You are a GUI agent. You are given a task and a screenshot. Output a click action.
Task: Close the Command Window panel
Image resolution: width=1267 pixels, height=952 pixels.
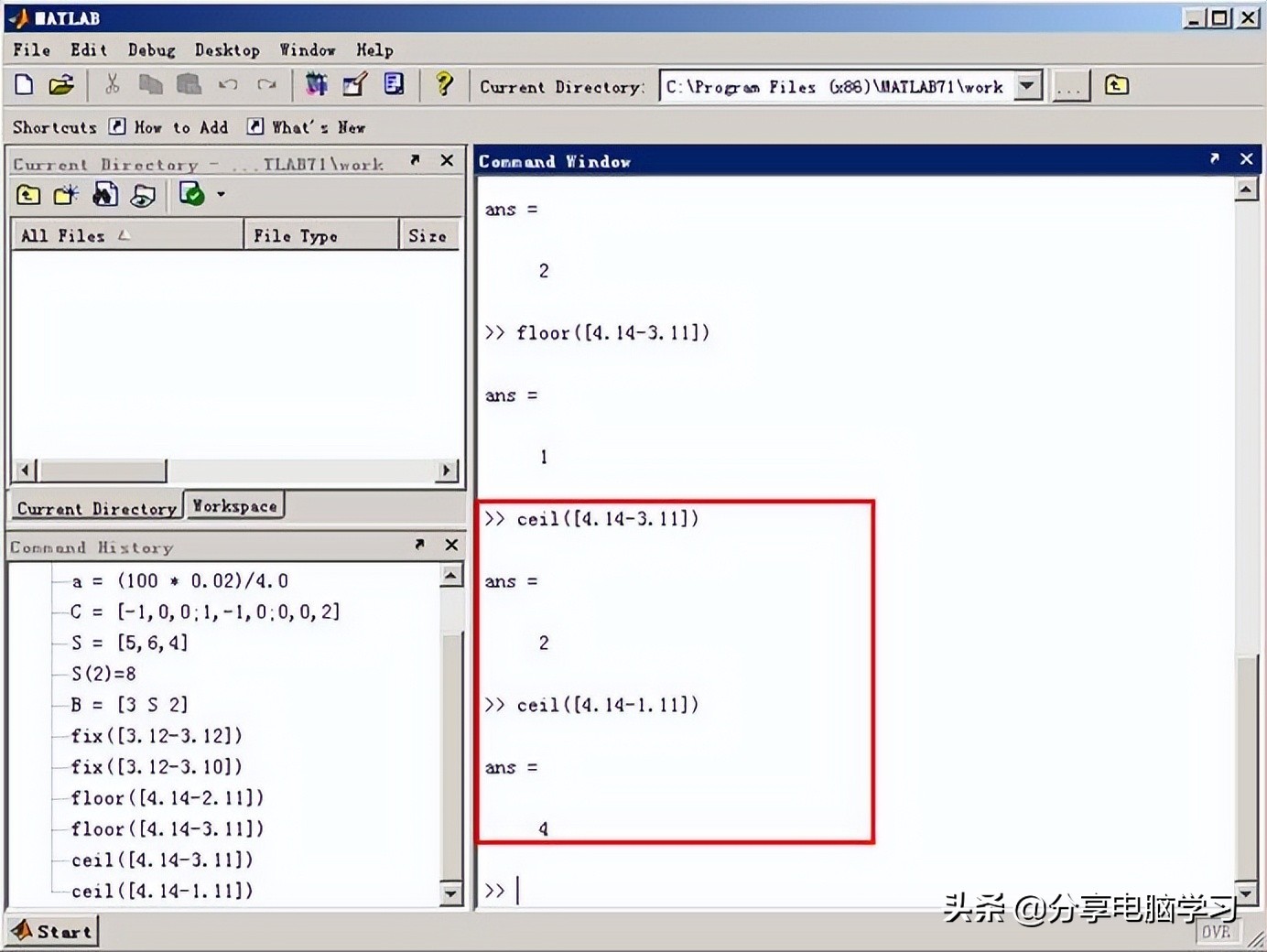1246,158
